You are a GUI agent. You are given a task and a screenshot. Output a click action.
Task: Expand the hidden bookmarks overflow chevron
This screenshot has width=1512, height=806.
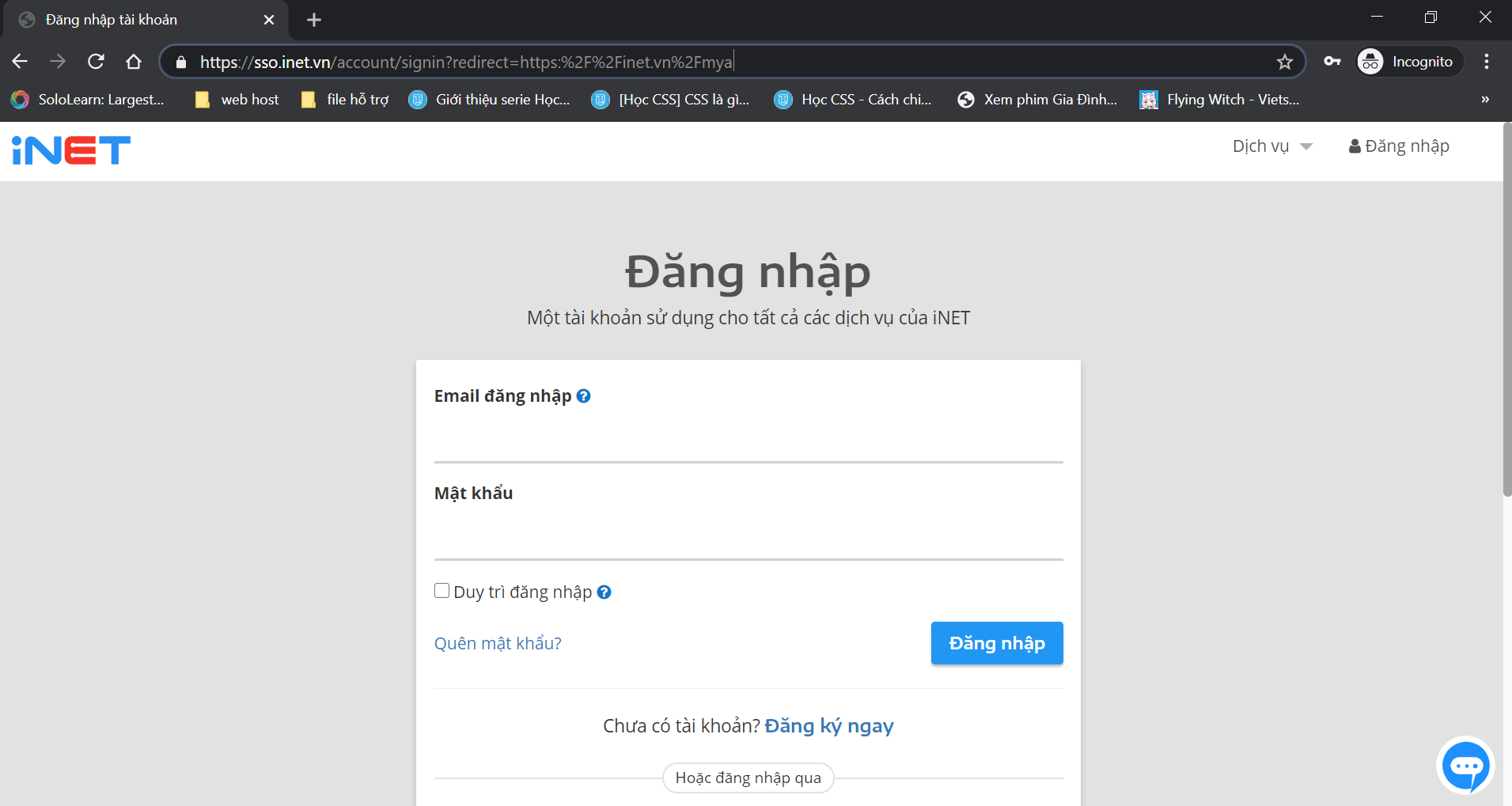[1484, 99]
